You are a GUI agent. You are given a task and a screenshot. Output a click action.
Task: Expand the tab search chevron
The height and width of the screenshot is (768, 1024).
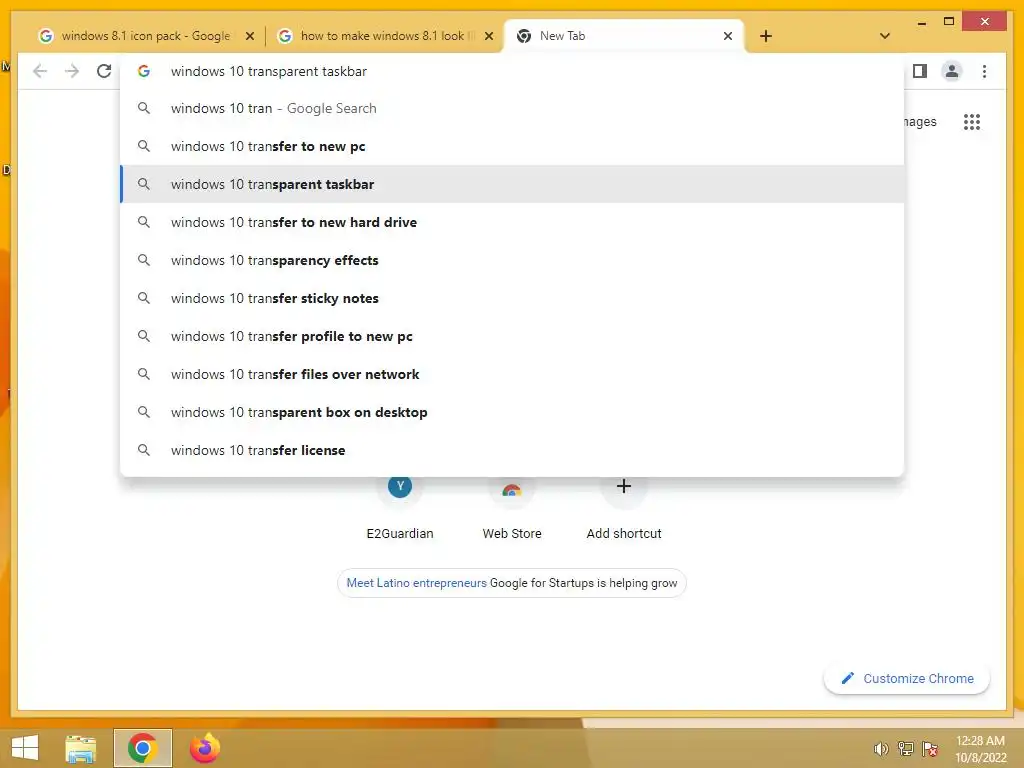point(884,36)
